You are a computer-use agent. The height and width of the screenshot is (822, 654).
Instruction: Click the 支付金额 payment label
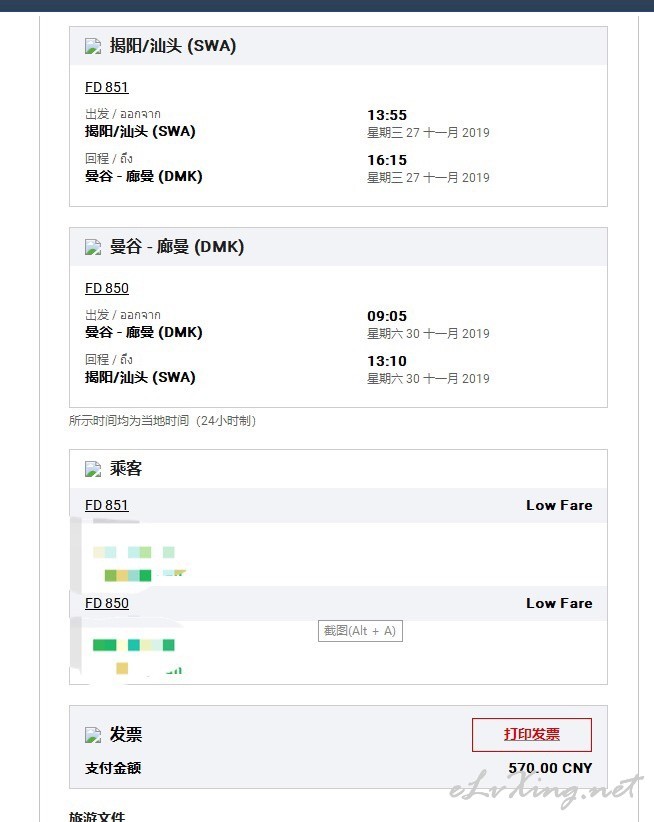[x=113, y=768]
